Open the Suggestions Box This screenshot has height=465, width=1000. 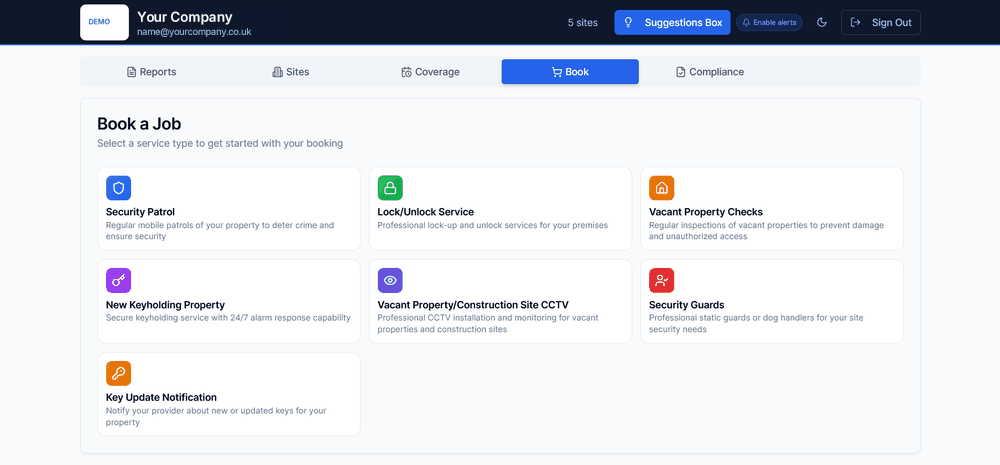672,22
